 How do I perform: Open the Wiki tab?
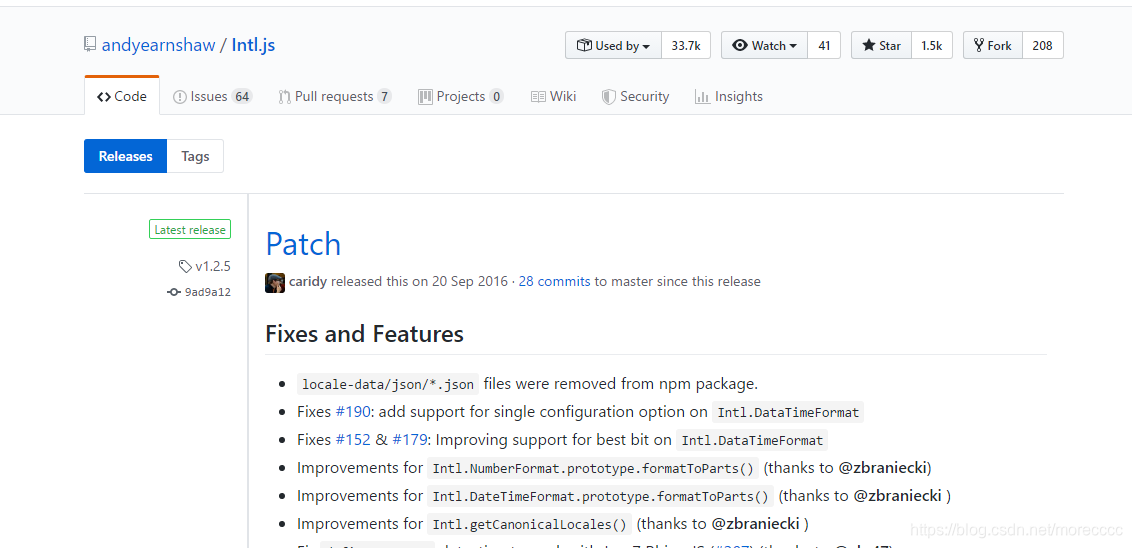(x=553, y=96)
